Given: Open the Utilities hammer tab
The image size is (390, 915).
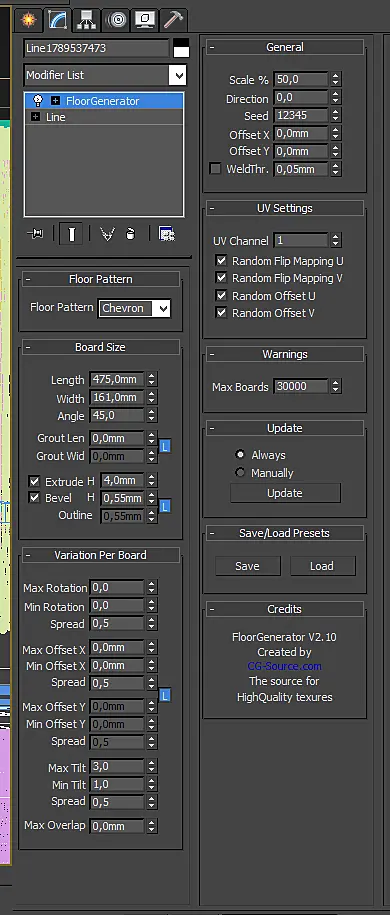Looking at the screenshot, I should click(x=173, y=20).
